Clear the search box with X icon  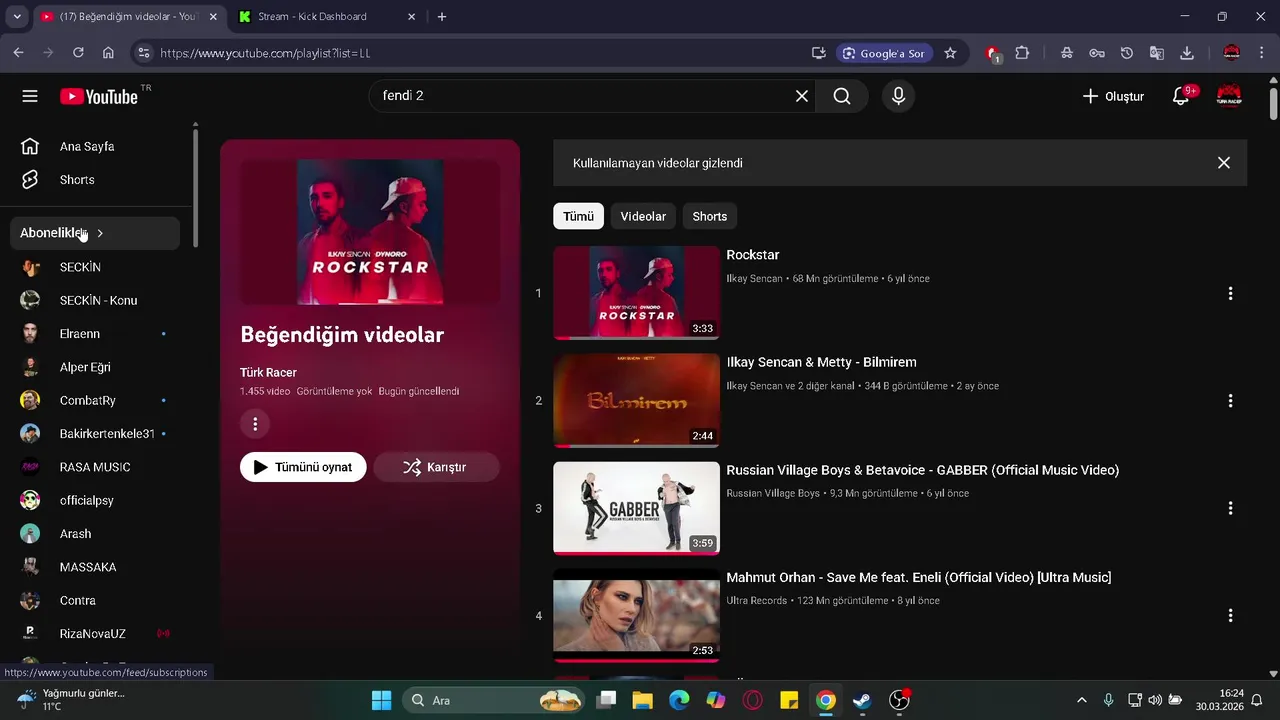pyautogui.click(x=802, y=96)
